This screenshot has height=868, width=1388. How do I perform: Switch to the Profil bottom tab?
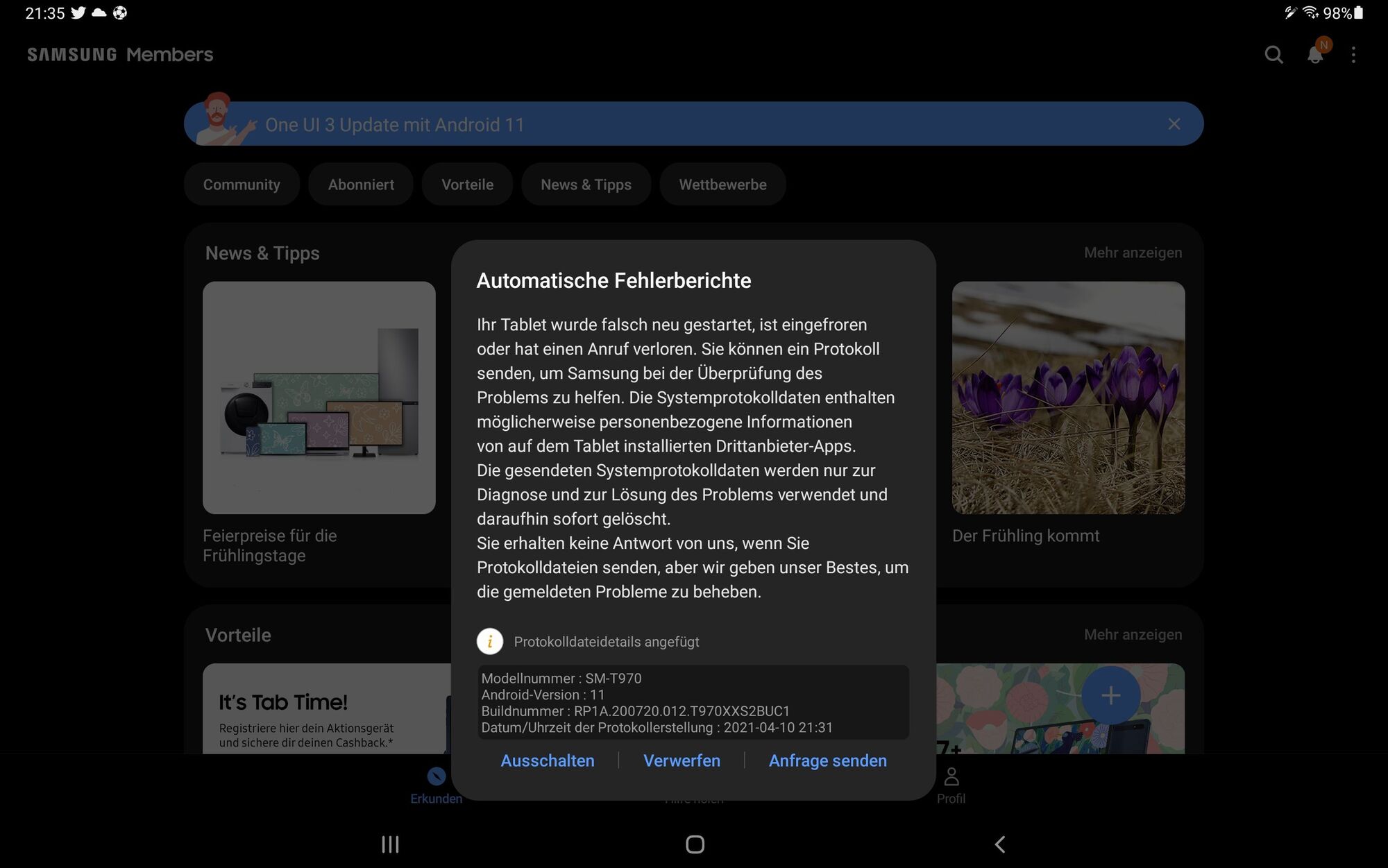[x=951, y=785]
